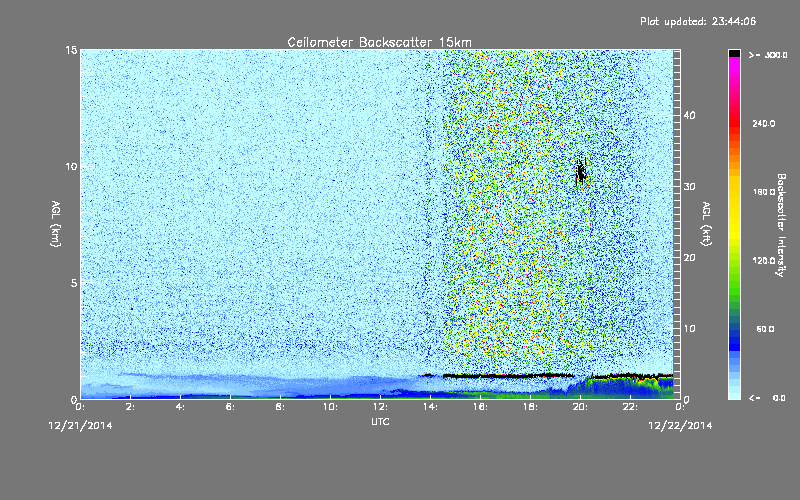Click the '180.0' colorbar value
The width and height of the screenshot is (800, 500).
point(764,192)
